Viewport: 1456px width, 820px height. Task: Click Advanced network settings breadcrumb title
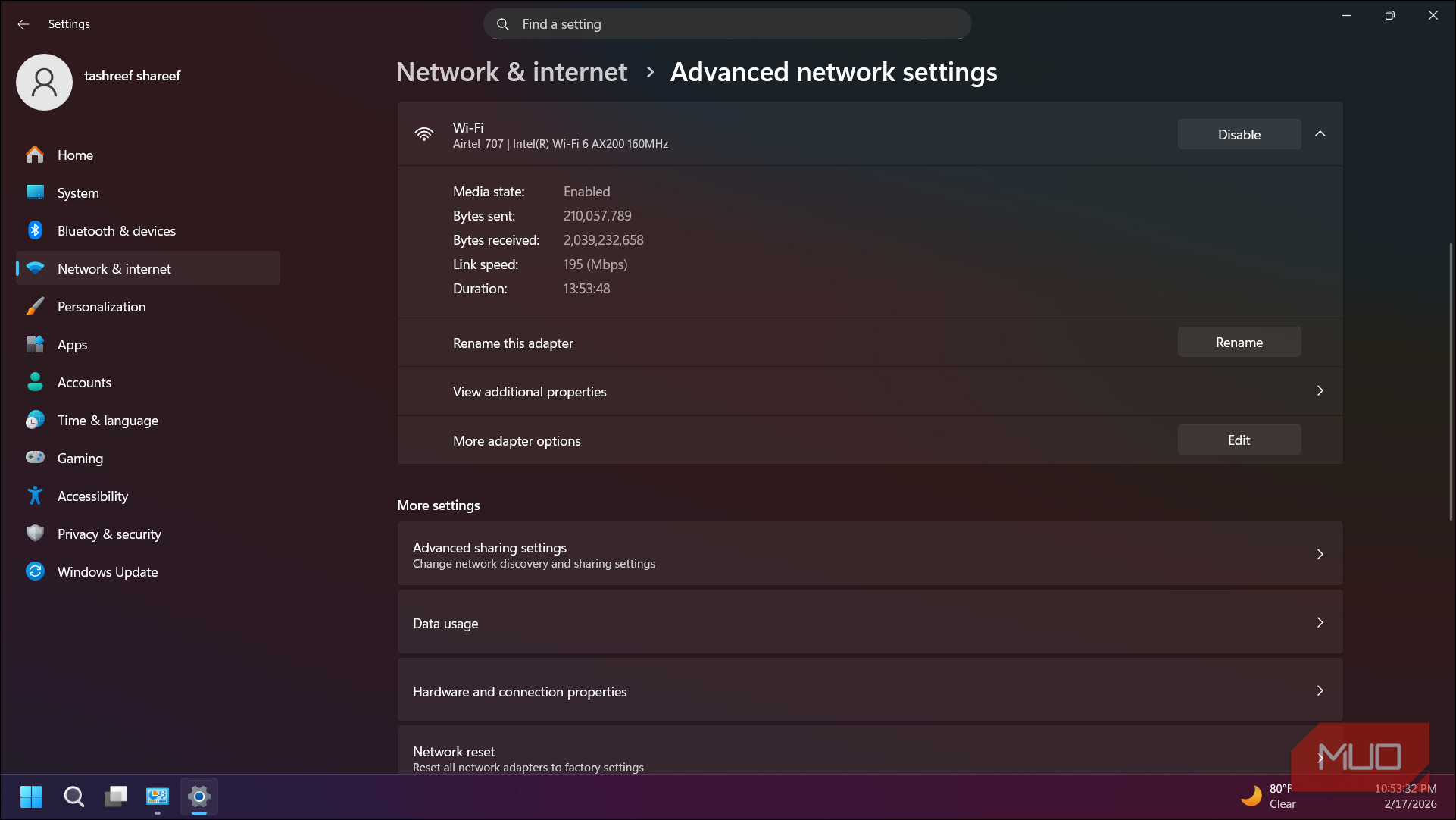(833, 72)
